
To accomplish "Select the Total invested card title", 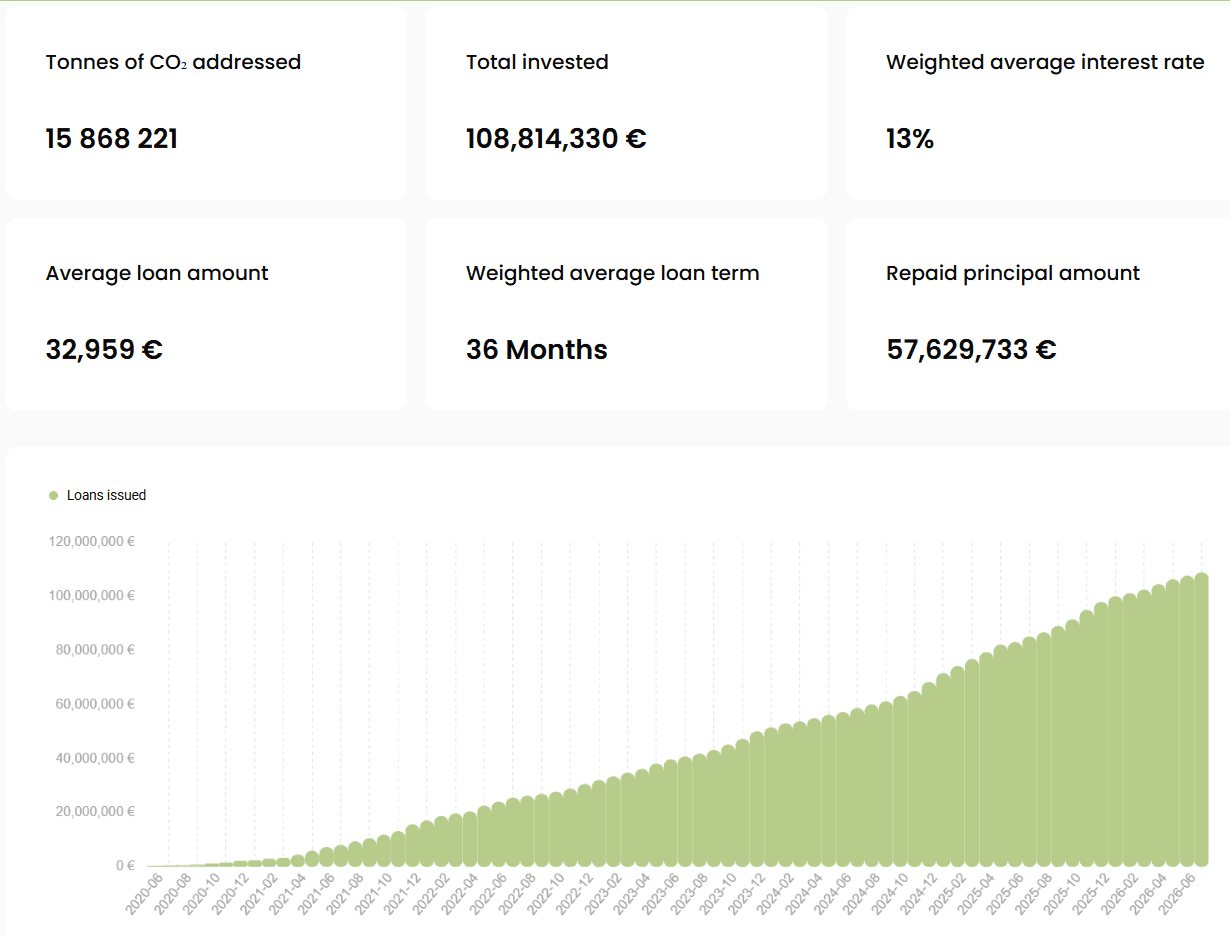I will pos(537,62).
